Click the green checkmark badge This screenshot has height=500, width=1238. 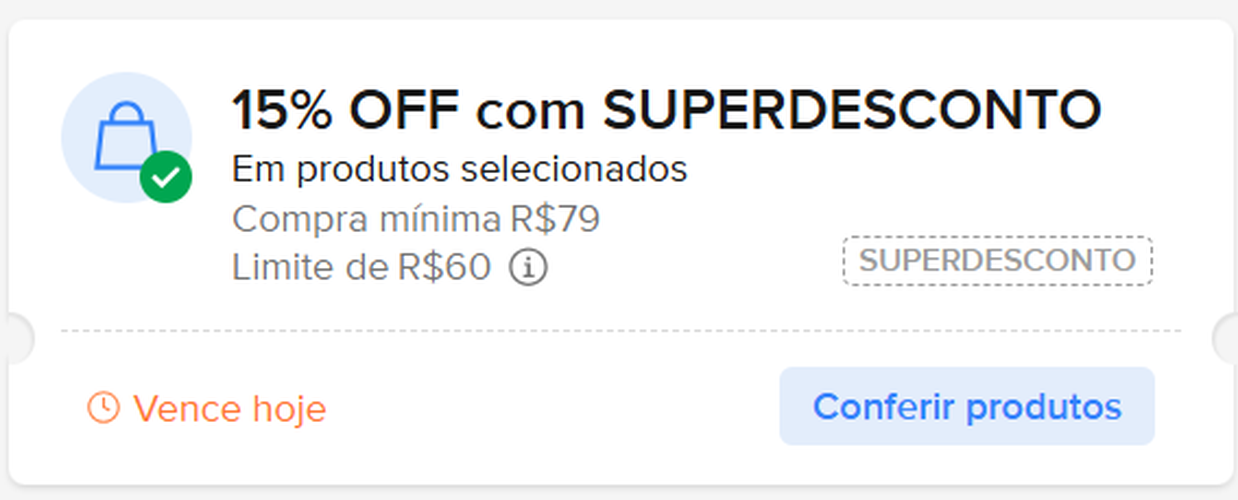[x=166, y=178]
